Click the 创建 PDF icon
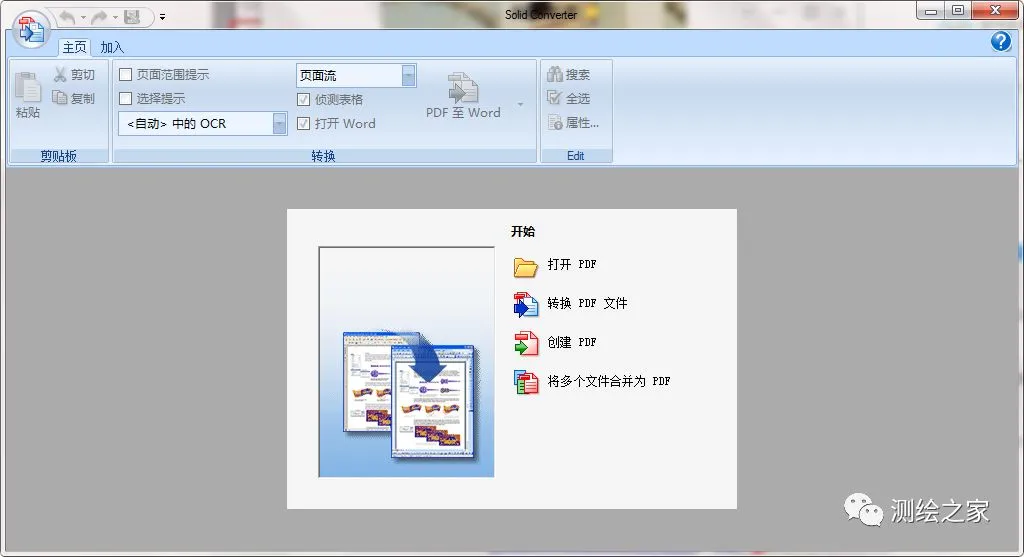Viewport: 1024px width, 557px height. click(526, 343)
